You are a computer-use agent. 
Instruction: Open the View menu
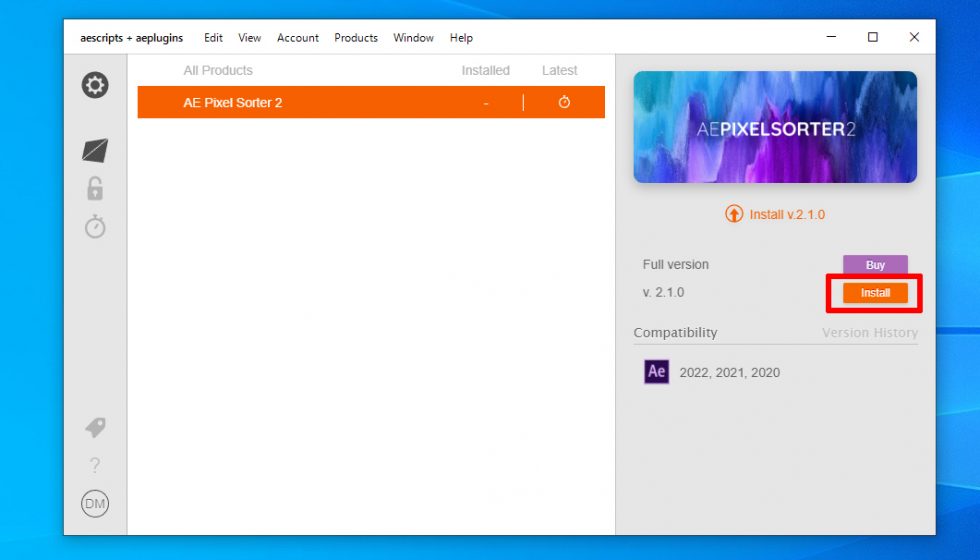249,38
